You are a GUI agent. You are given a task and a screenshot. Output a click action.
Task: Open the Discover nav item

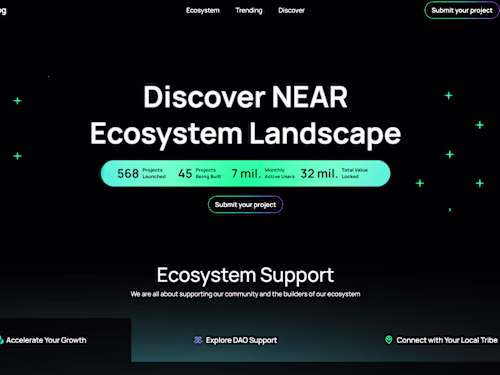[291, 10]
